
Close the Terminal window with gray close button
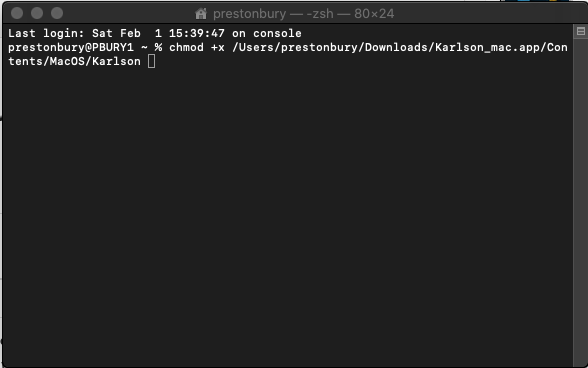click(17, 14)
